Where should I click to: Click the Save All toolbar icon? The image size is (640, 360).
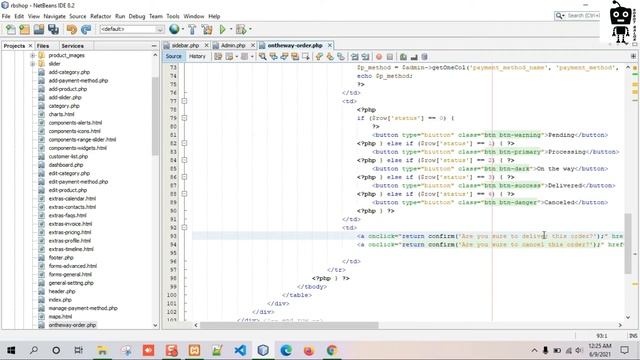[x=53, y=29]
